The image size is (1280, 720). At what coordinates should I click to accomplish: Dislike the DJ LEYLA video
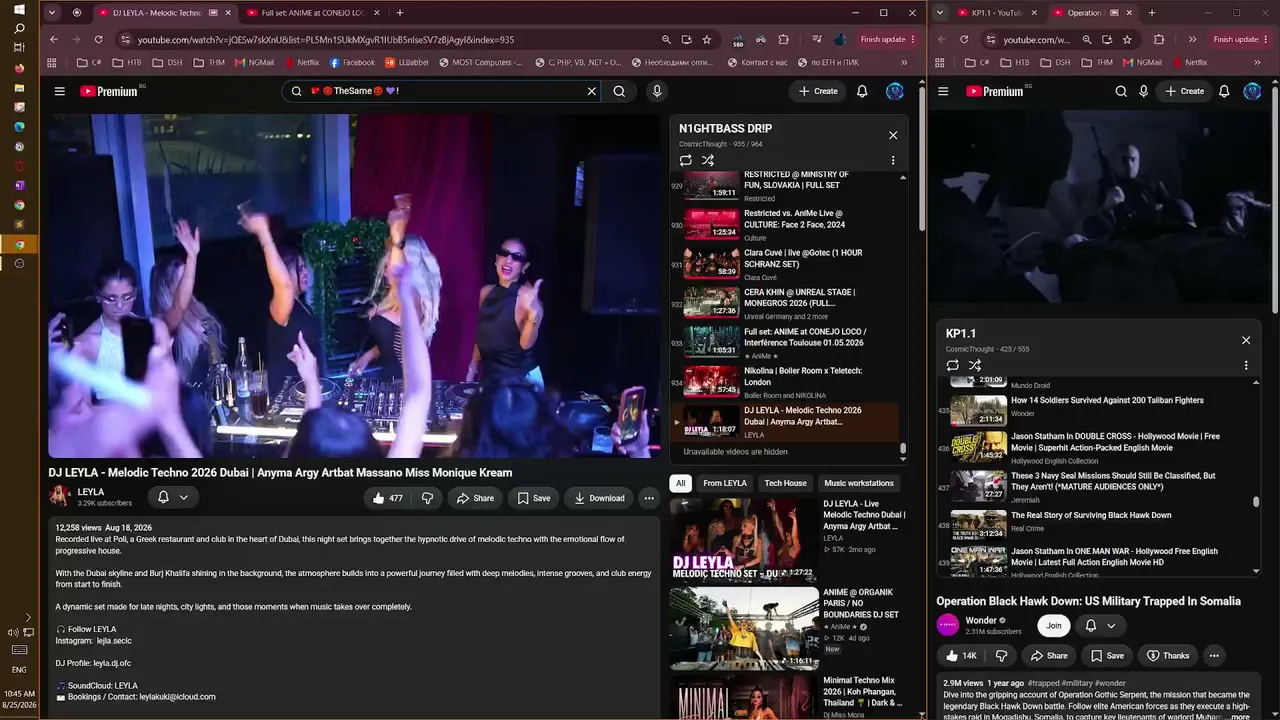coord(427,498)
